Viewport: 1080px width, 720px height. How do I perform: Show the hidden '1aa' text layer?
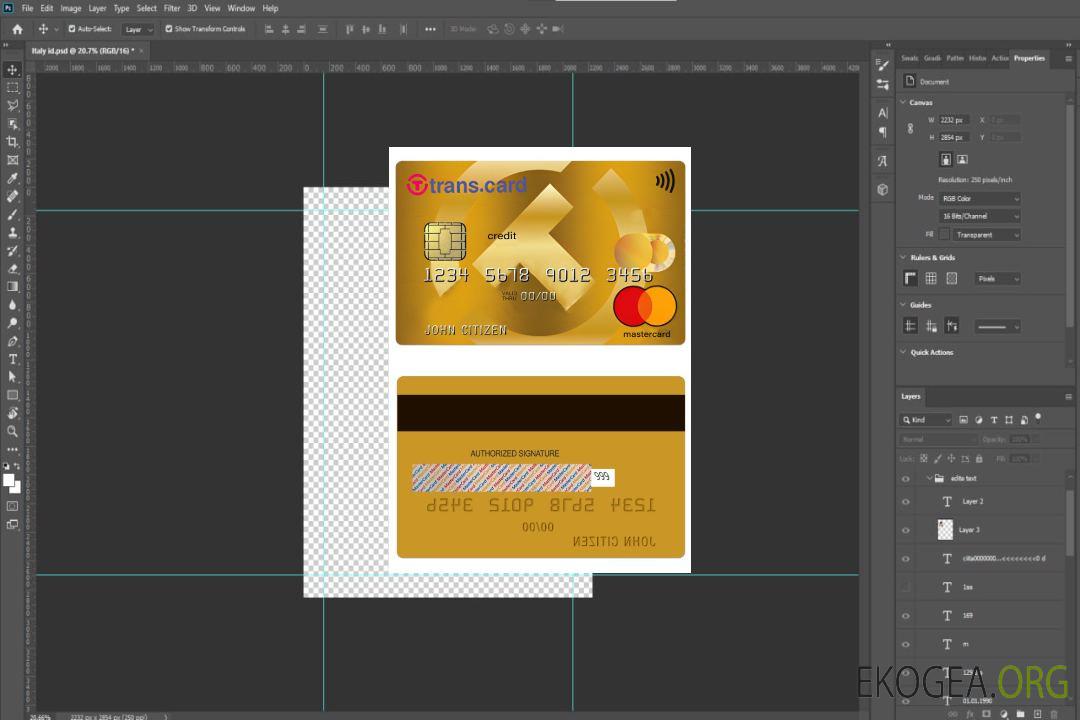pos(906,587)
